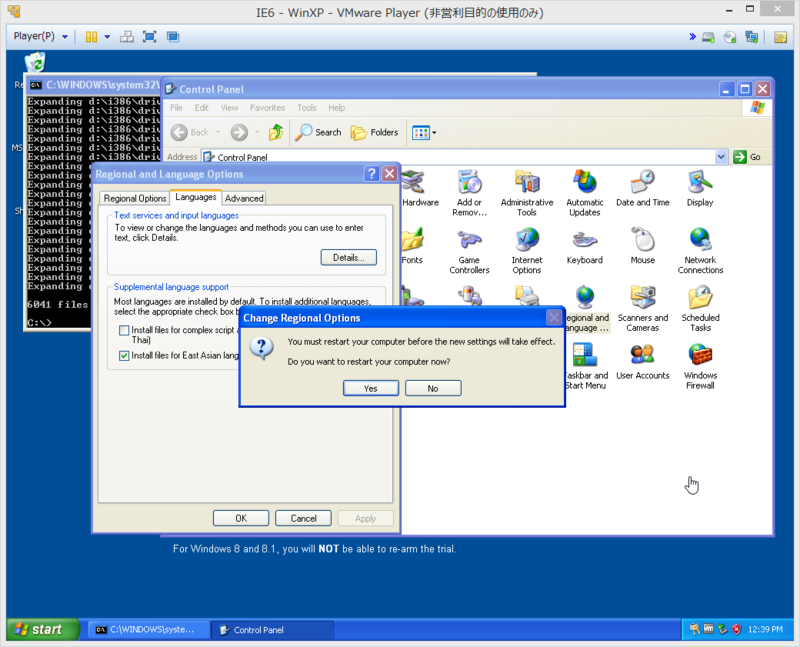Image resolution: width=800 pixels, height=647 pixels.
Task: Switch to Regional Options tab
Action: [135, 198]
